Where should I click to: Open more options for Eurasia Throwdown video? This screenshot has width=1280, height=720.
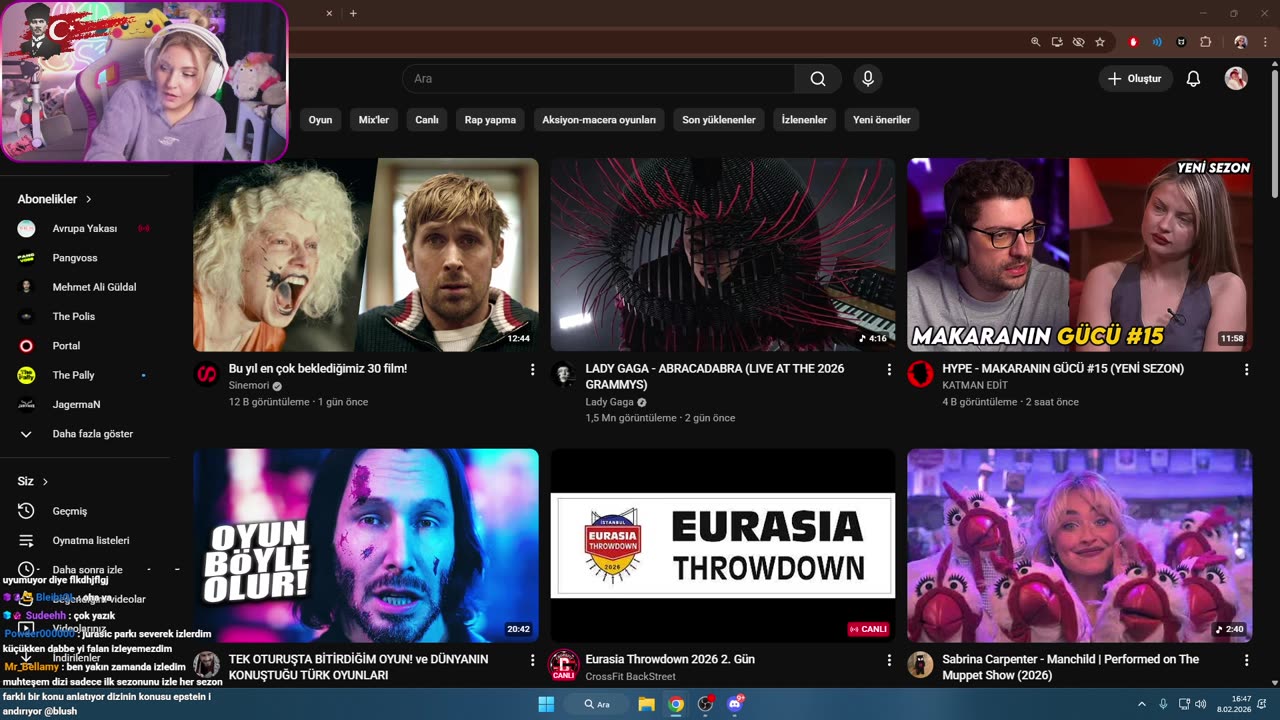click(x=889, y=661)
